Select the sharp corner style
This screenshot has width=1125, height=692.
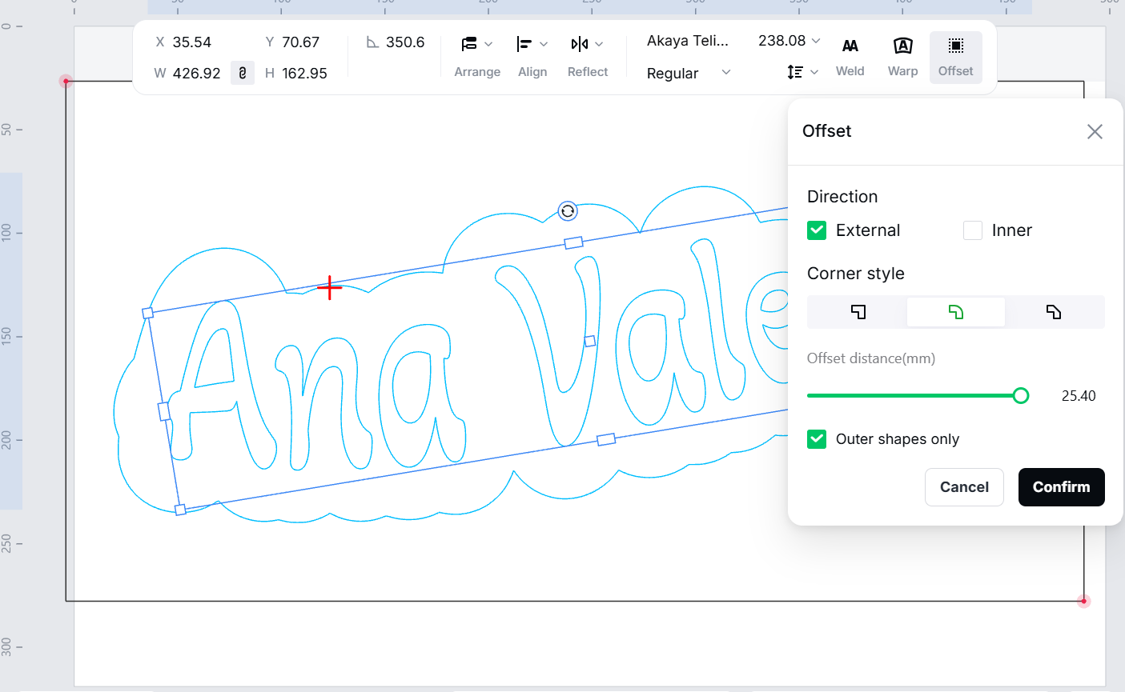tap(858, 312)
